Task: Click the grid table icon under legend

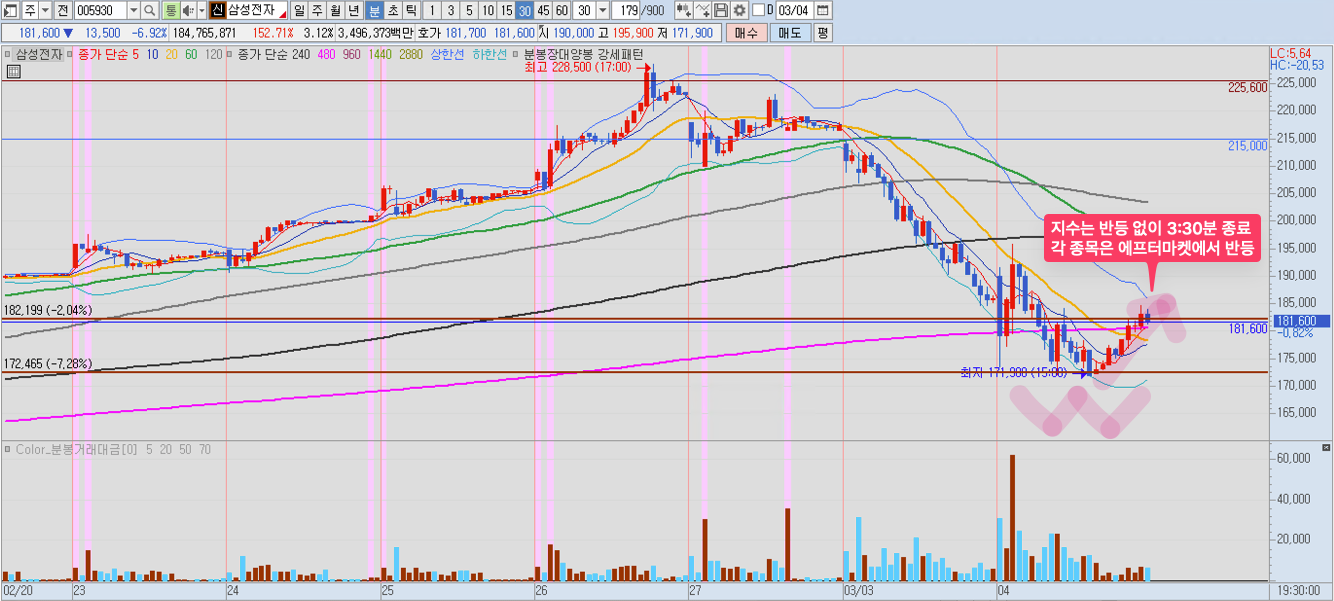Action: tap(14, 71)
